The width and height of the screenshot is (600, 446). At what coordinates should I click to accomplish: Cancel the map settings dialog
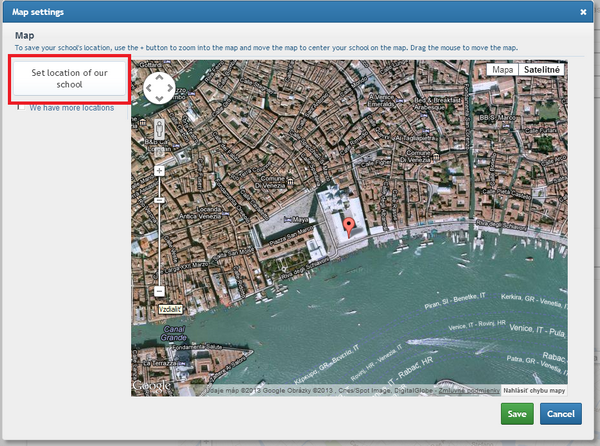coord(560,414)
